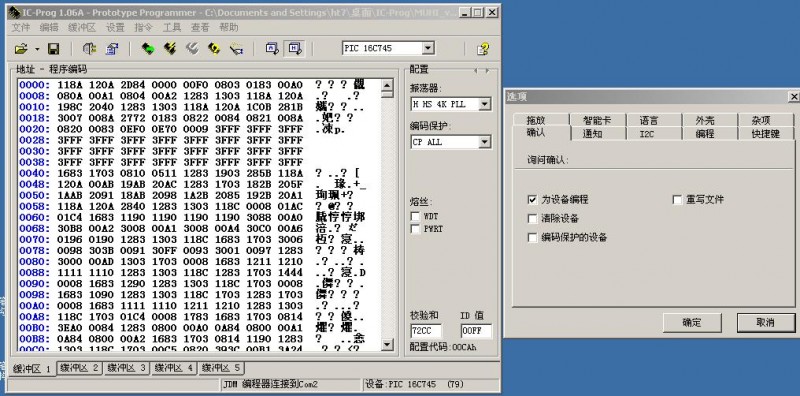Click the left arrow in 配置 panel header

pyautogui.click(x=476, y=71)
